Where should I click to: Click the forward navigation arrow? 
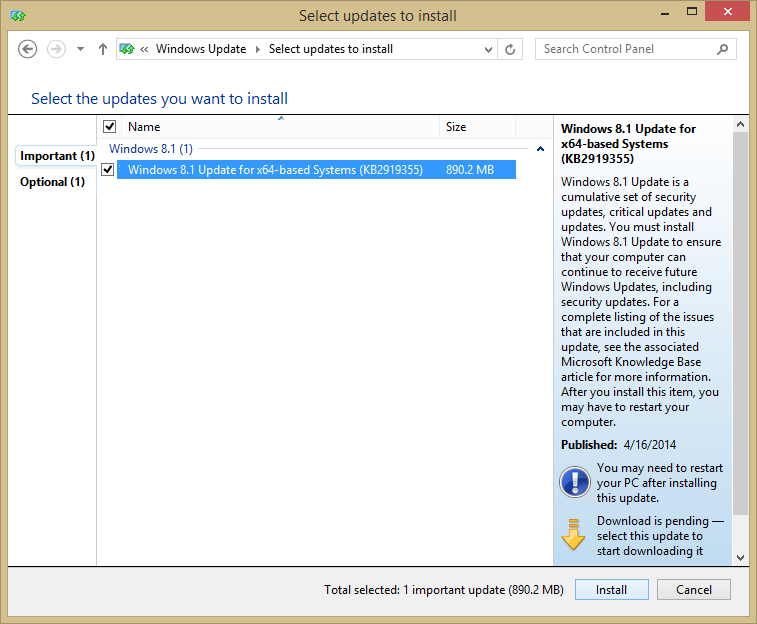click(x=56, y=49)
